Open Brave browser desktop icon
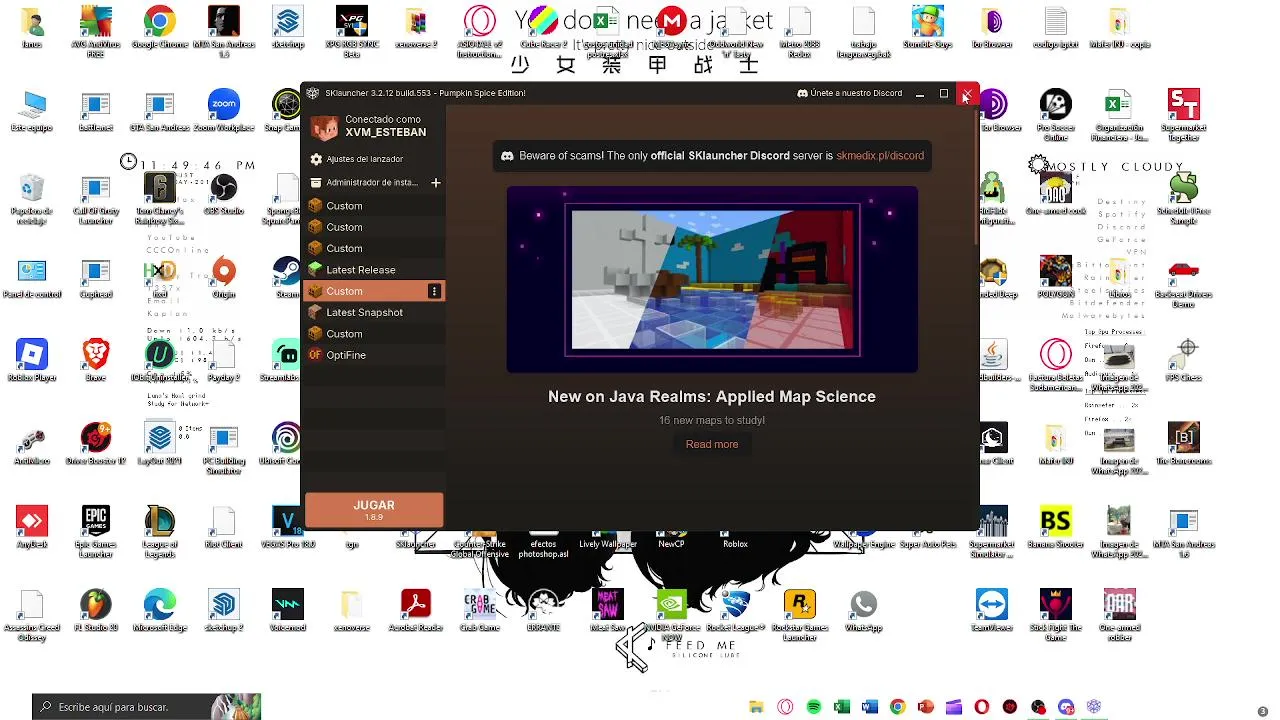 [x=96, y=361]
